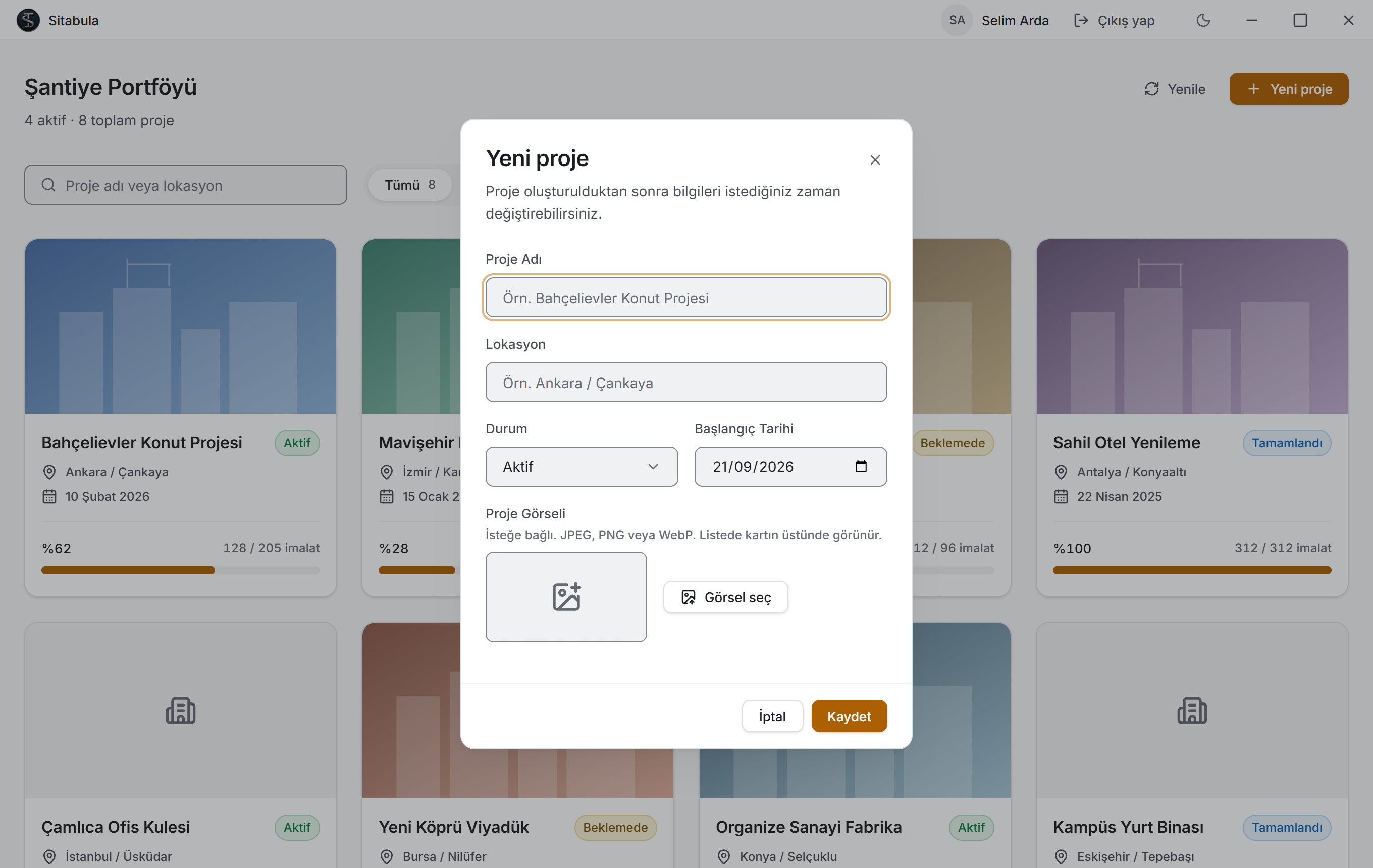The width and height of the screenshot is (1373, 868).
Task: Select the Tümü filter tab
Action: [x=410, y=185]
